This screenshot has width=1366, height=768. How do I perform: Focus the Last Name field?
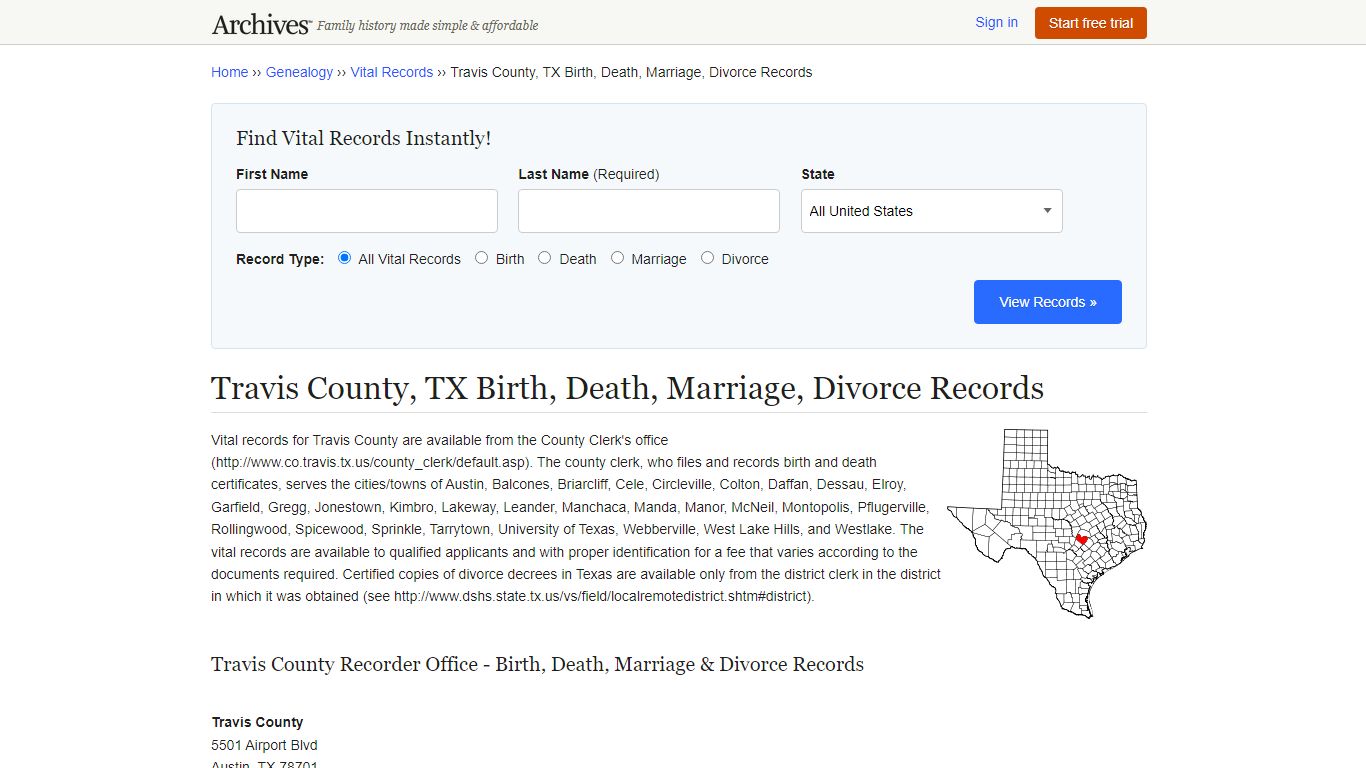[x=649, y=211]
